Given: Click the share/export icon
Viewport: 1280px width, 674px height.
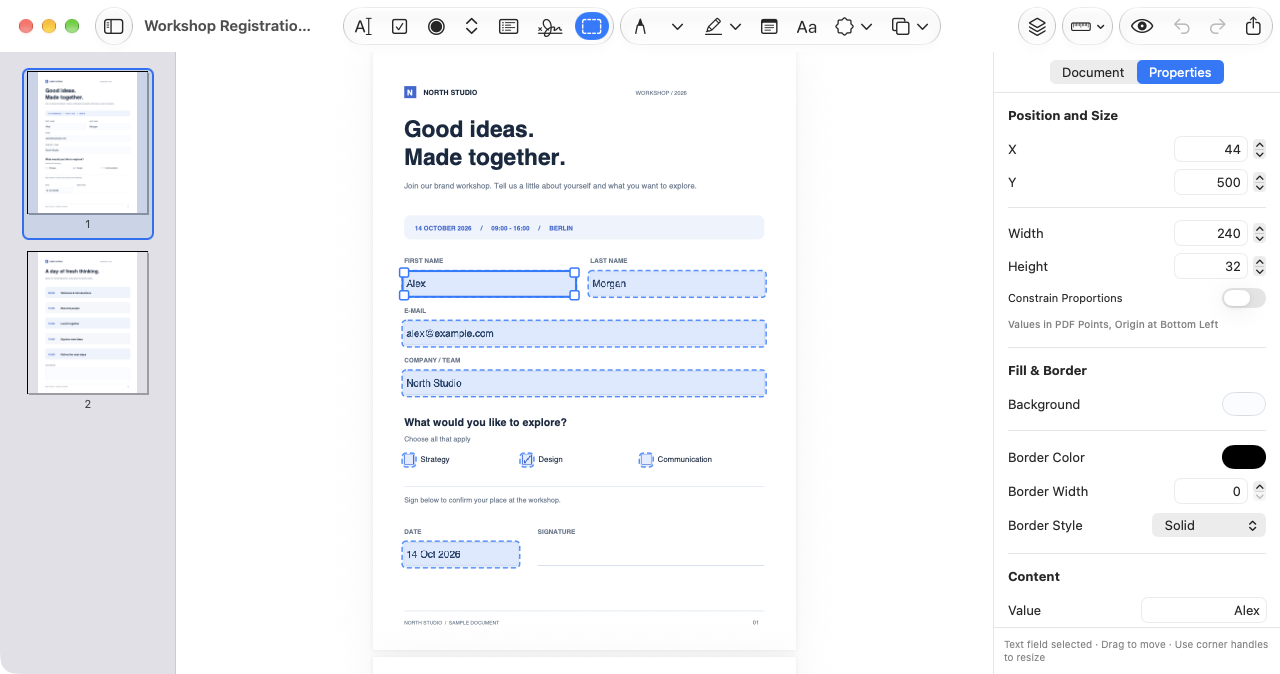Looking at the screenshot, I should point(1253,27).
